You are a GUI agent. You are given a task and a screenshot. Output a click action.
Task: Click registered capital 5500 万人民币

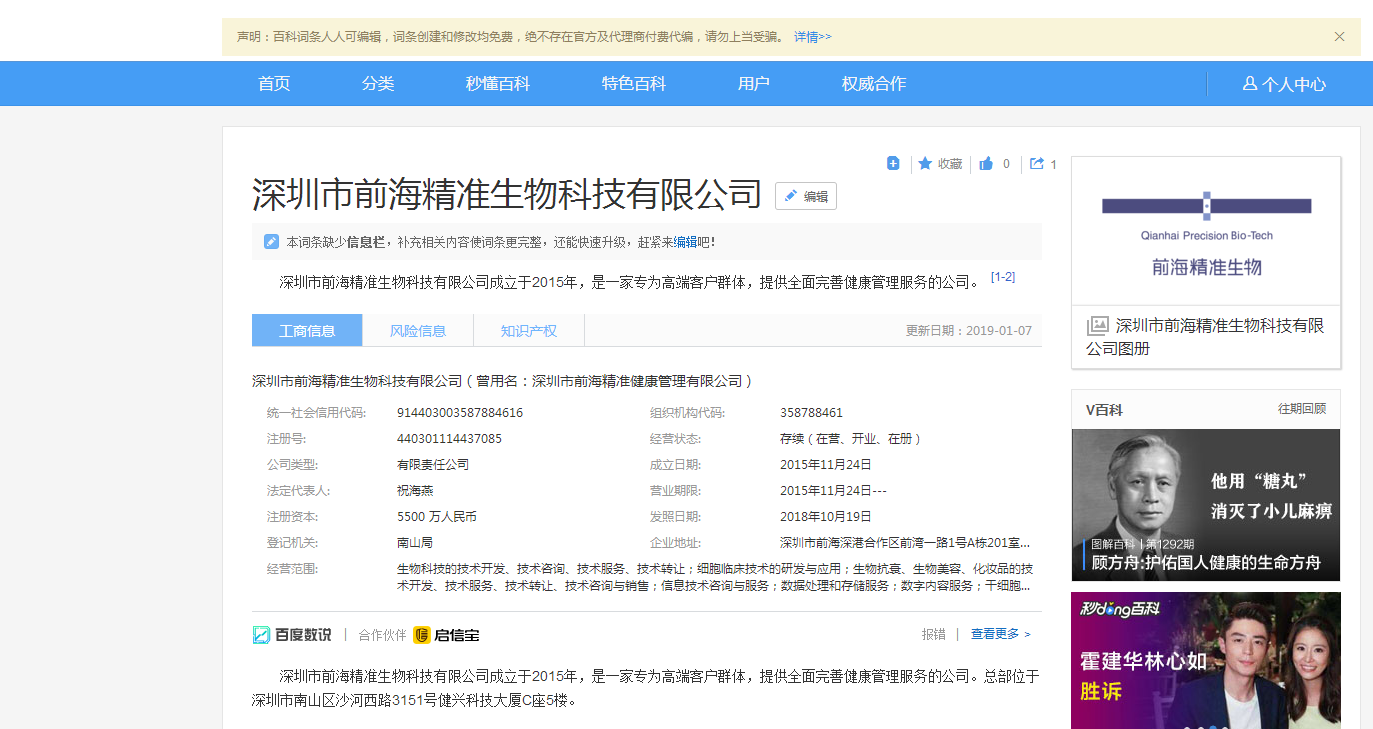(x=437, y=517)
